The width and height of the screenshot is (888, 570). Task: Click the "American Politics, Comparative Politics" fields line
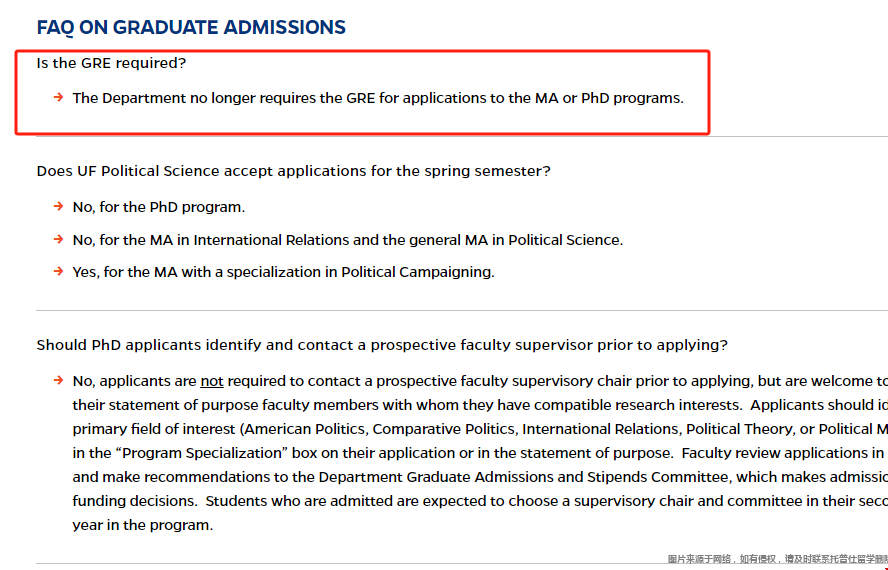coord(480,429)
